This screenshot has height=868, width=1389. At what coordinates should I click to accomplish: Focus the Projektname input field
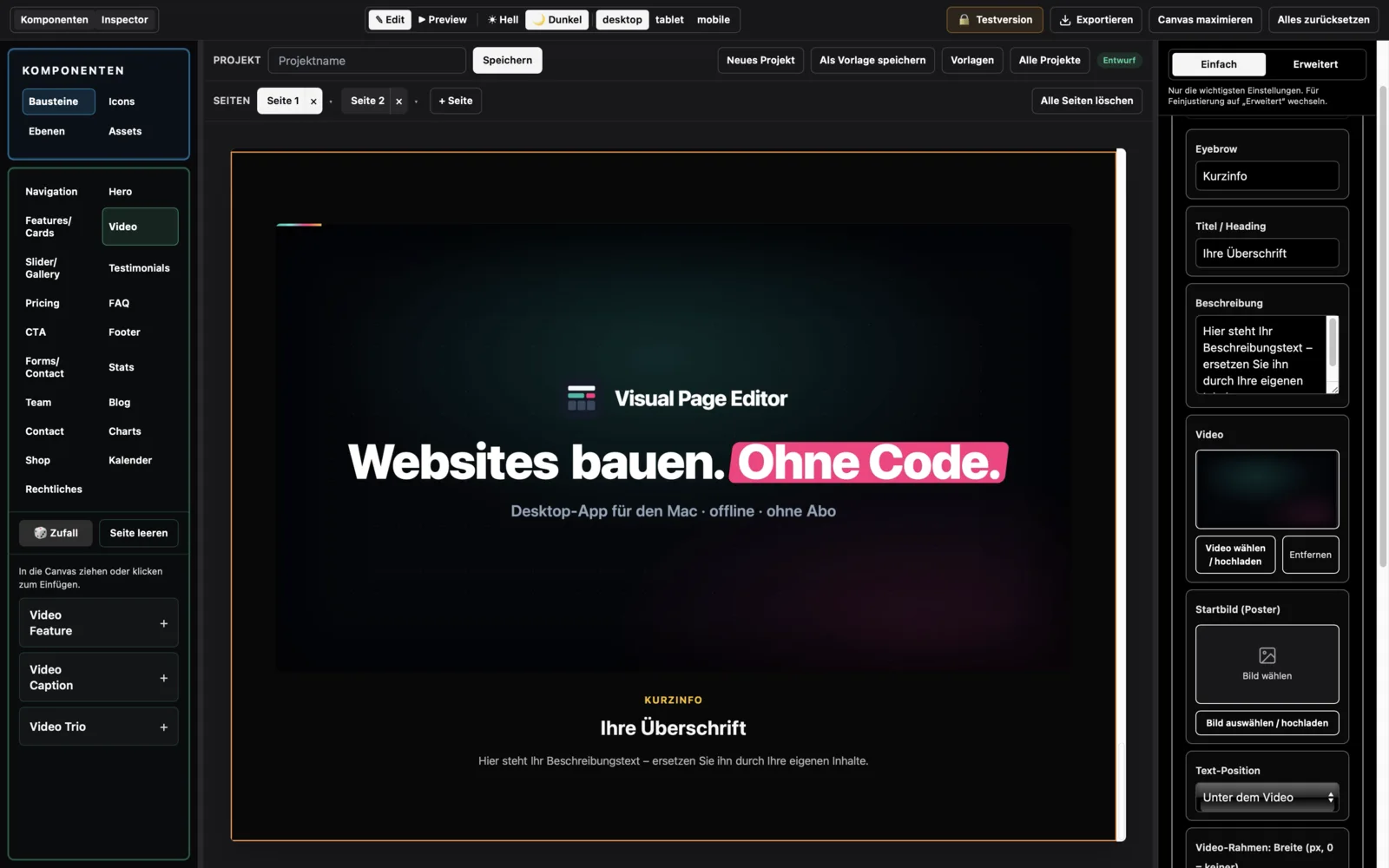tap(367, 60)
